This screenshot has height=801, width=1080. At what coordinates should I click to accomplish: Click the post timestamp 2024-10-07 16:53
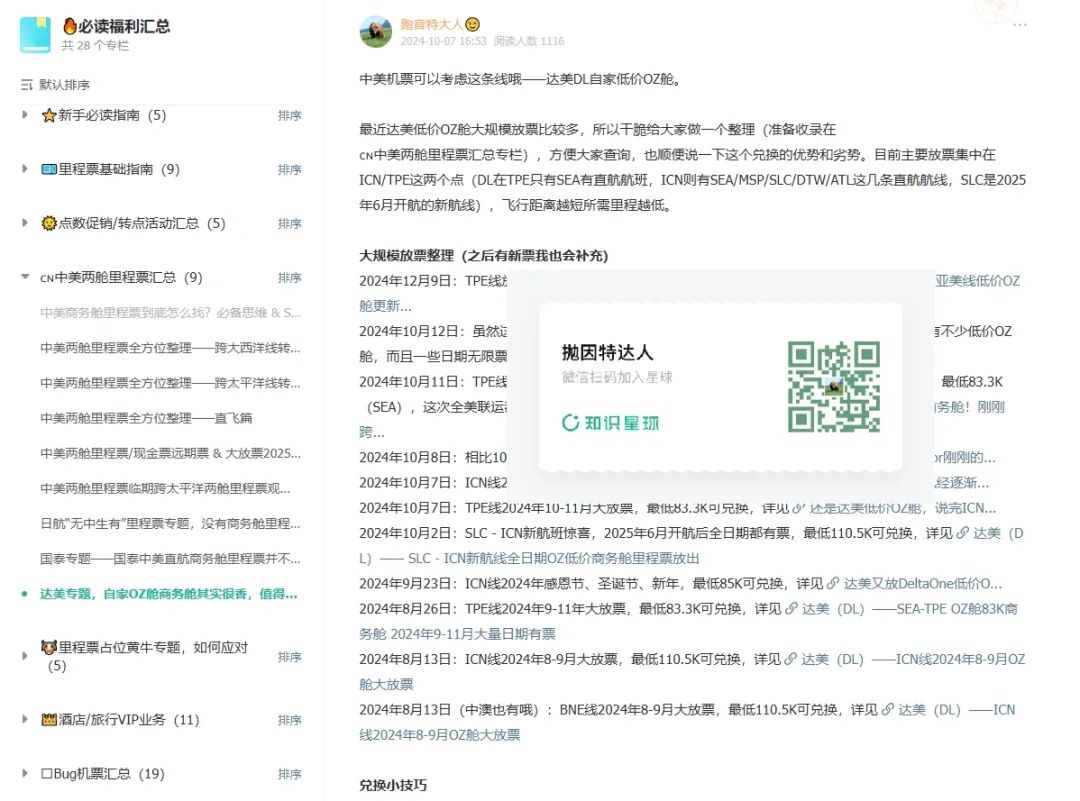point(444,41)
